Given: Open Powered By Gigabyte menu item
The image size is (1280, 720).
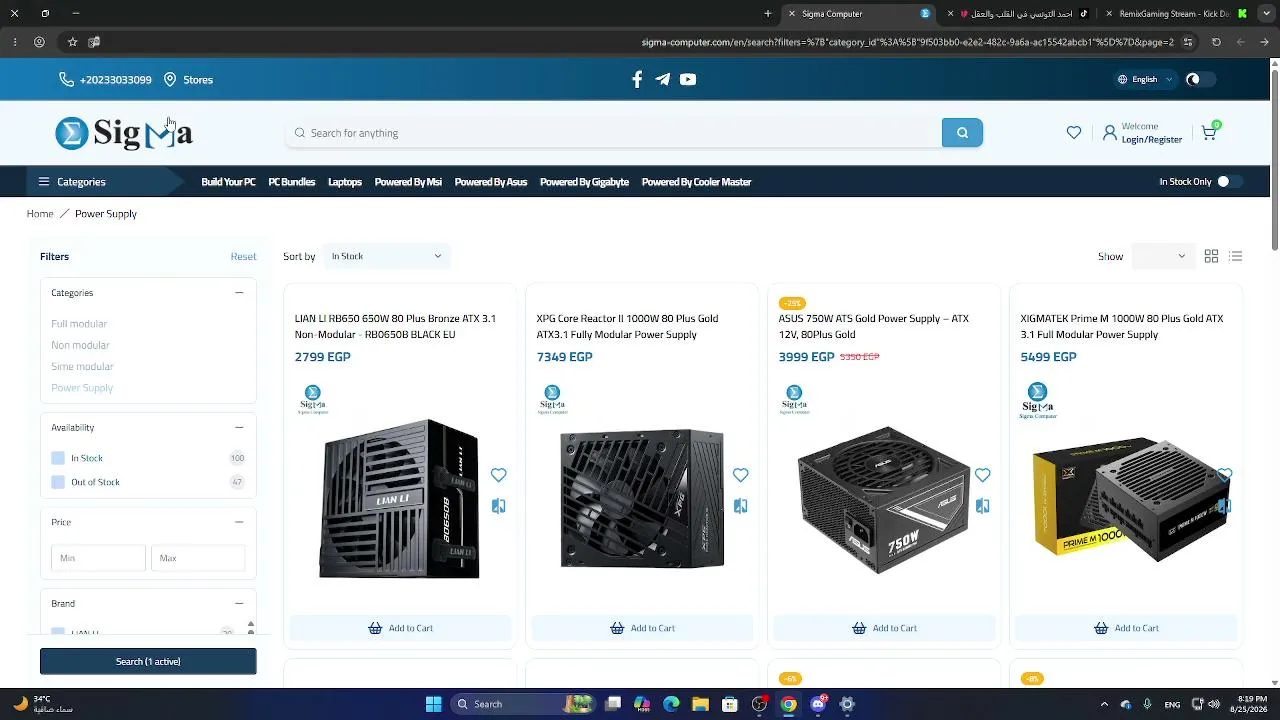Looking at the screenshot, I should click(x=584, y=182).
